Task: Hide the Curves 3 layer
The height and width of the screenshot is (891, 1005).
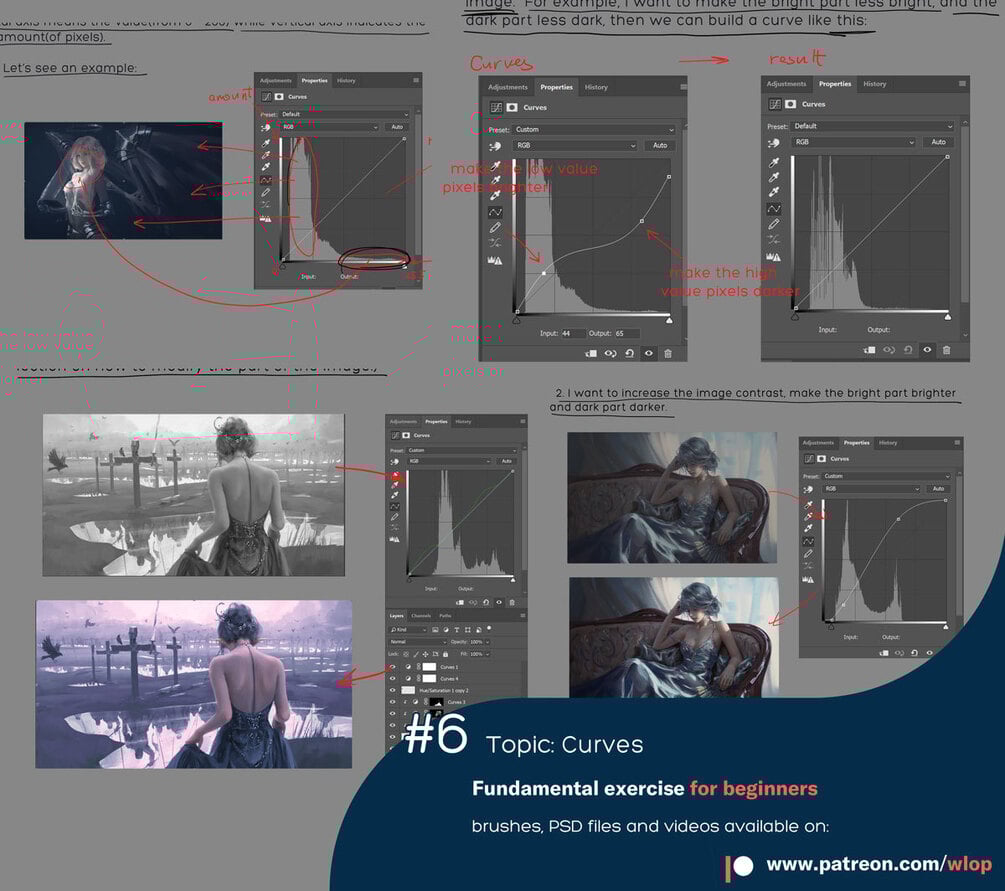Action: 393,702
